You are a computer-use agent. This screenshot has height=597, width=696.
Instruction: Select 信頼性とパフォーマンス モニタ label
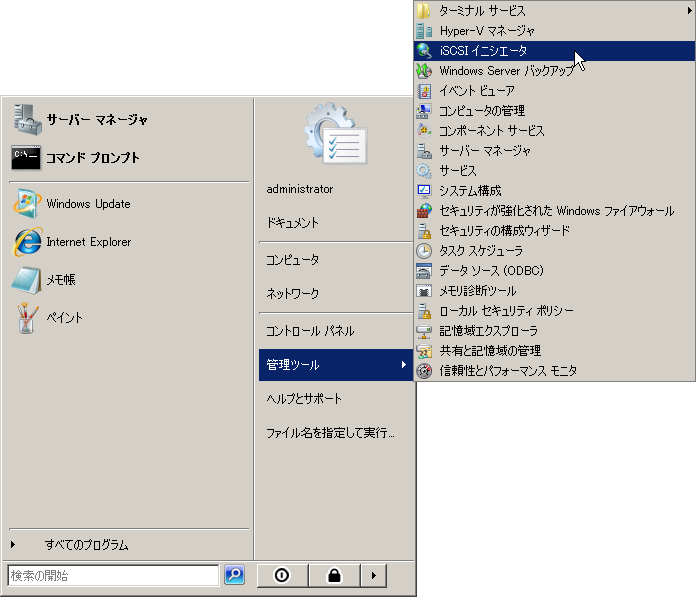pos(508,371)
